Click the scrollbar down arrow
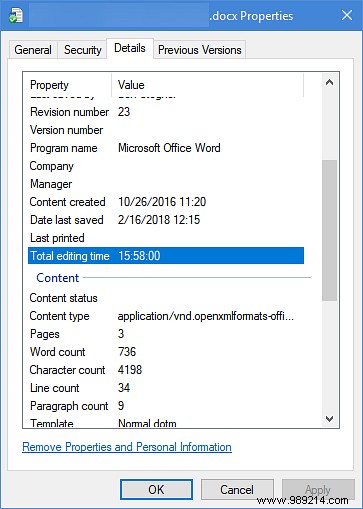Viewport: 363px width, 509px height. 329,419
